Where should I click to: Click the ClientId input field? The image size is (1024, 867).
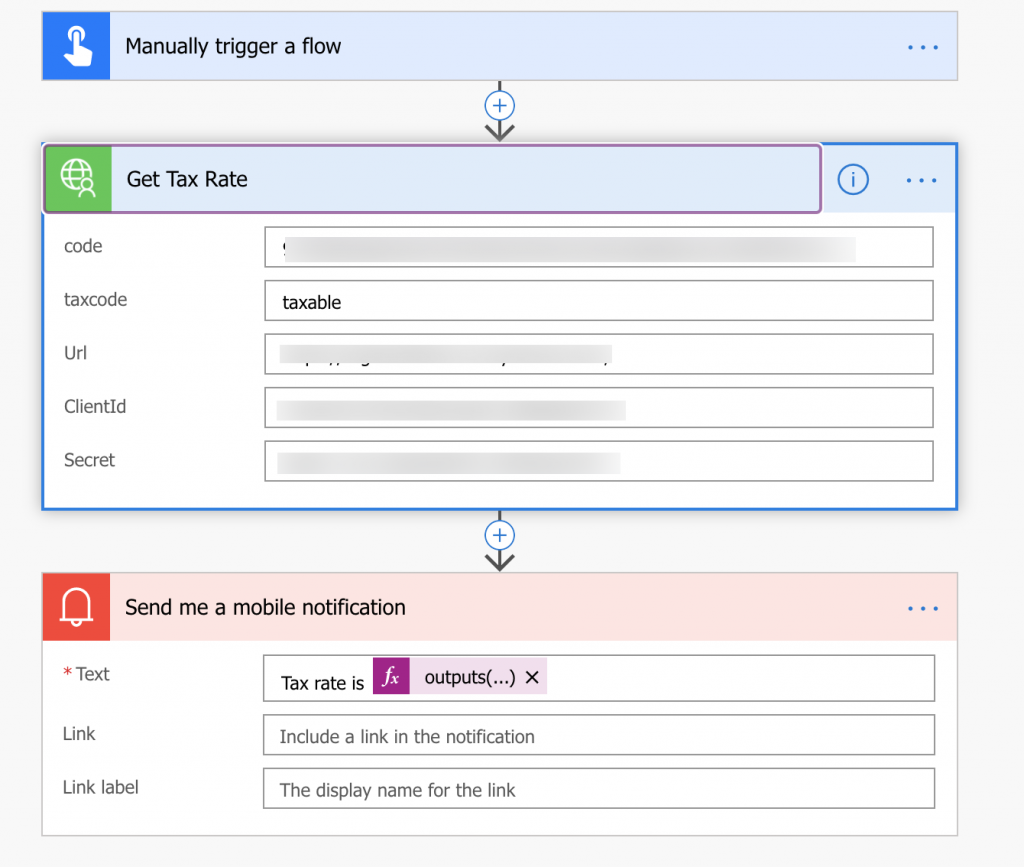click(x=598, y=407)
